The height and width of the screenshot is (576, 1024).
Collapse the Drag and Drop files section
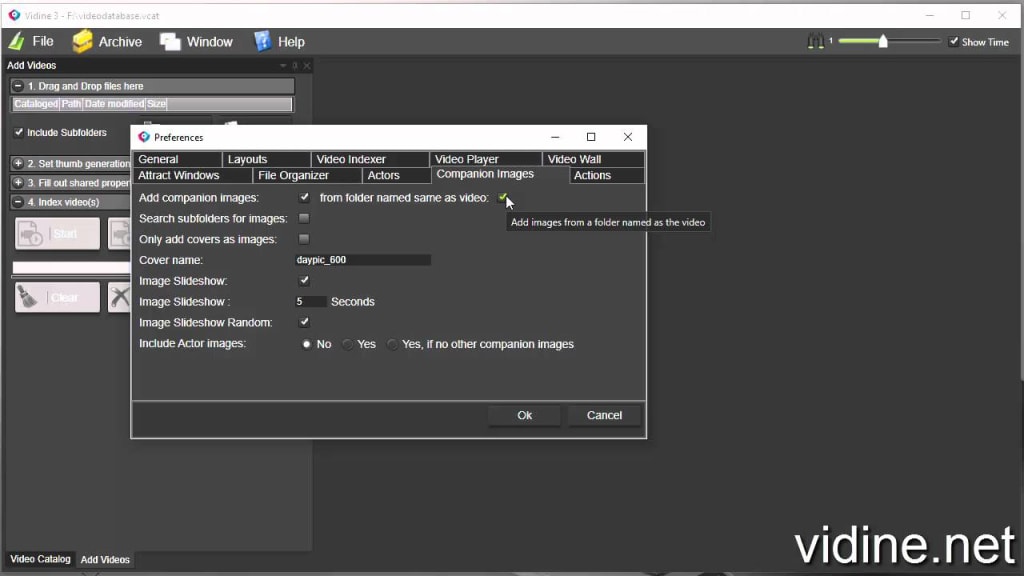(18, 86)
